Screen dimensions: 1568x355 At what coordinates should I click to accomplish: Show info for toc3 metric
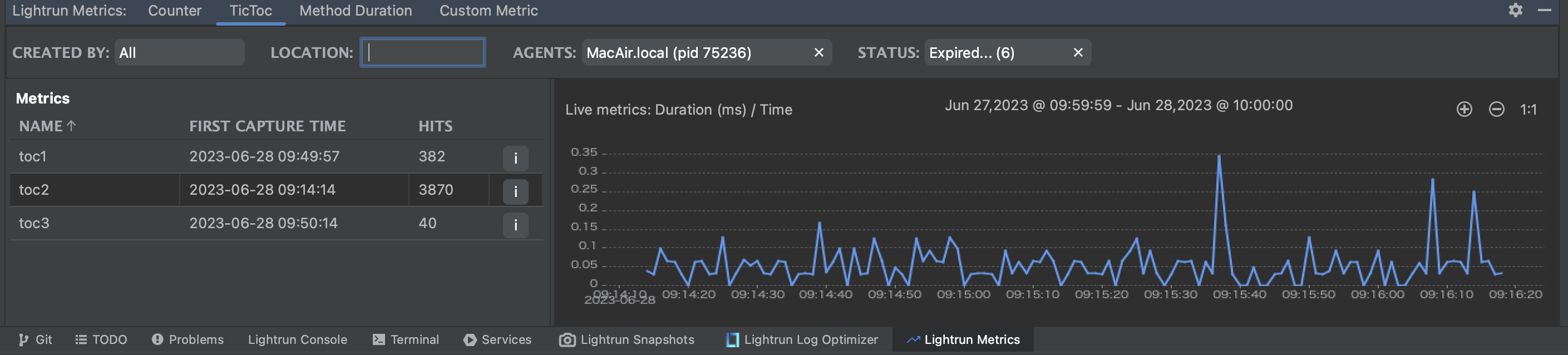[x=515, y=225]
